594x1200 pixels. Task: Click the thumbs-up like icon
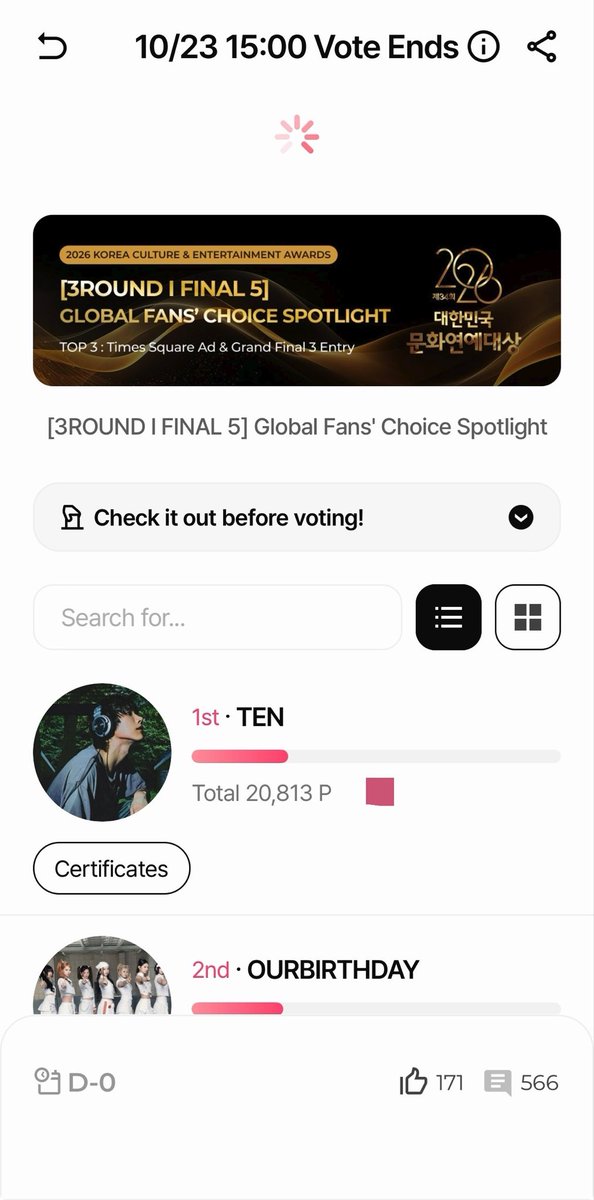pos(413,1081)
